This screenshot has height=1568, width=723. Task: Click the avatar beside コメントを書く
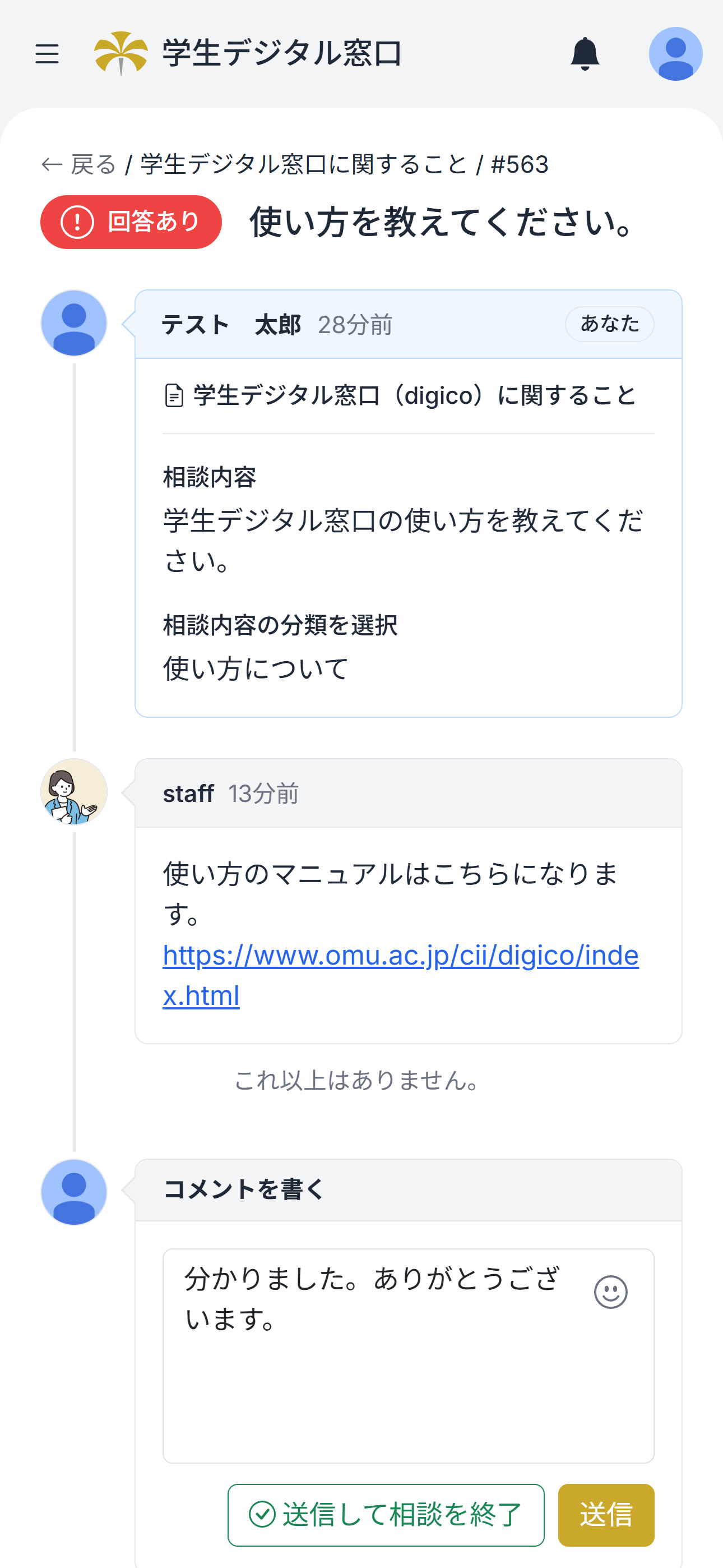[74, 1192]
